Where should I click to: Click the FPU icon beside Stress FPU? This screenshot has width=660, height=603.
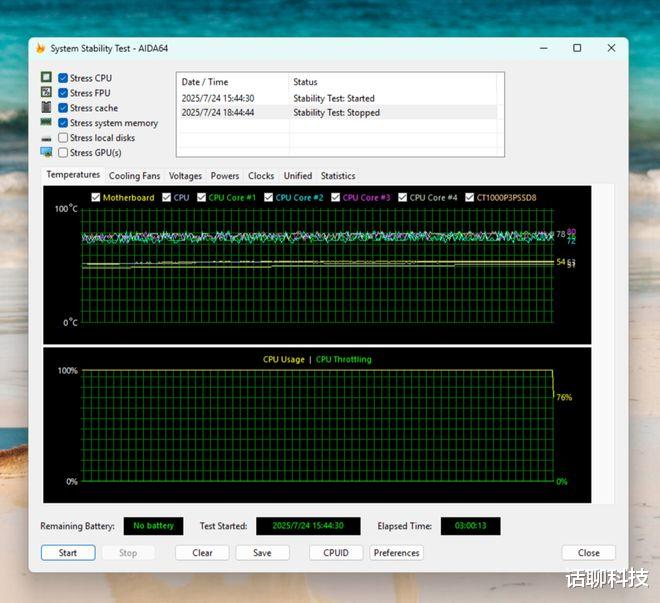click(46, 92)
